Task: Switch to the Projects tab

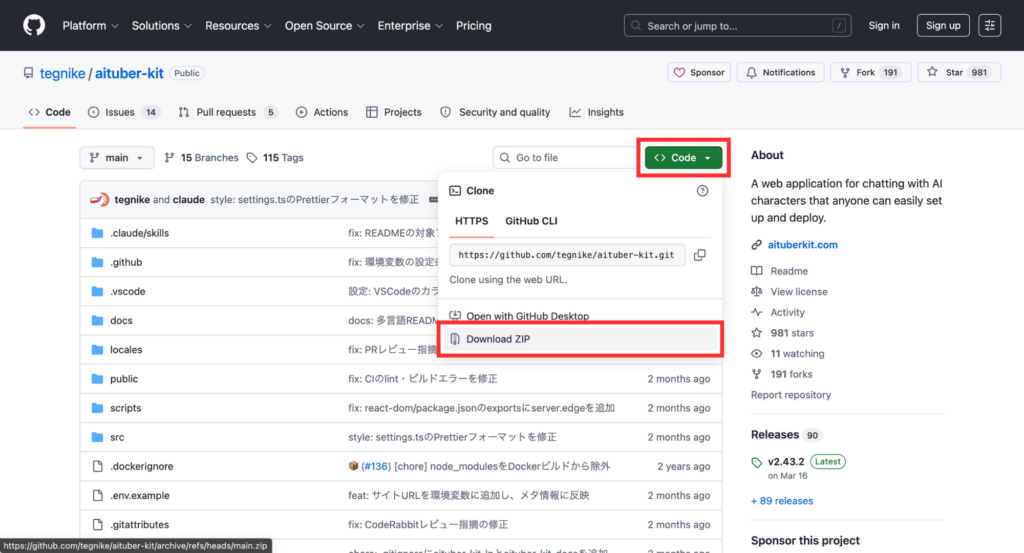Action: pyautogui.click(x=394, y=112)
